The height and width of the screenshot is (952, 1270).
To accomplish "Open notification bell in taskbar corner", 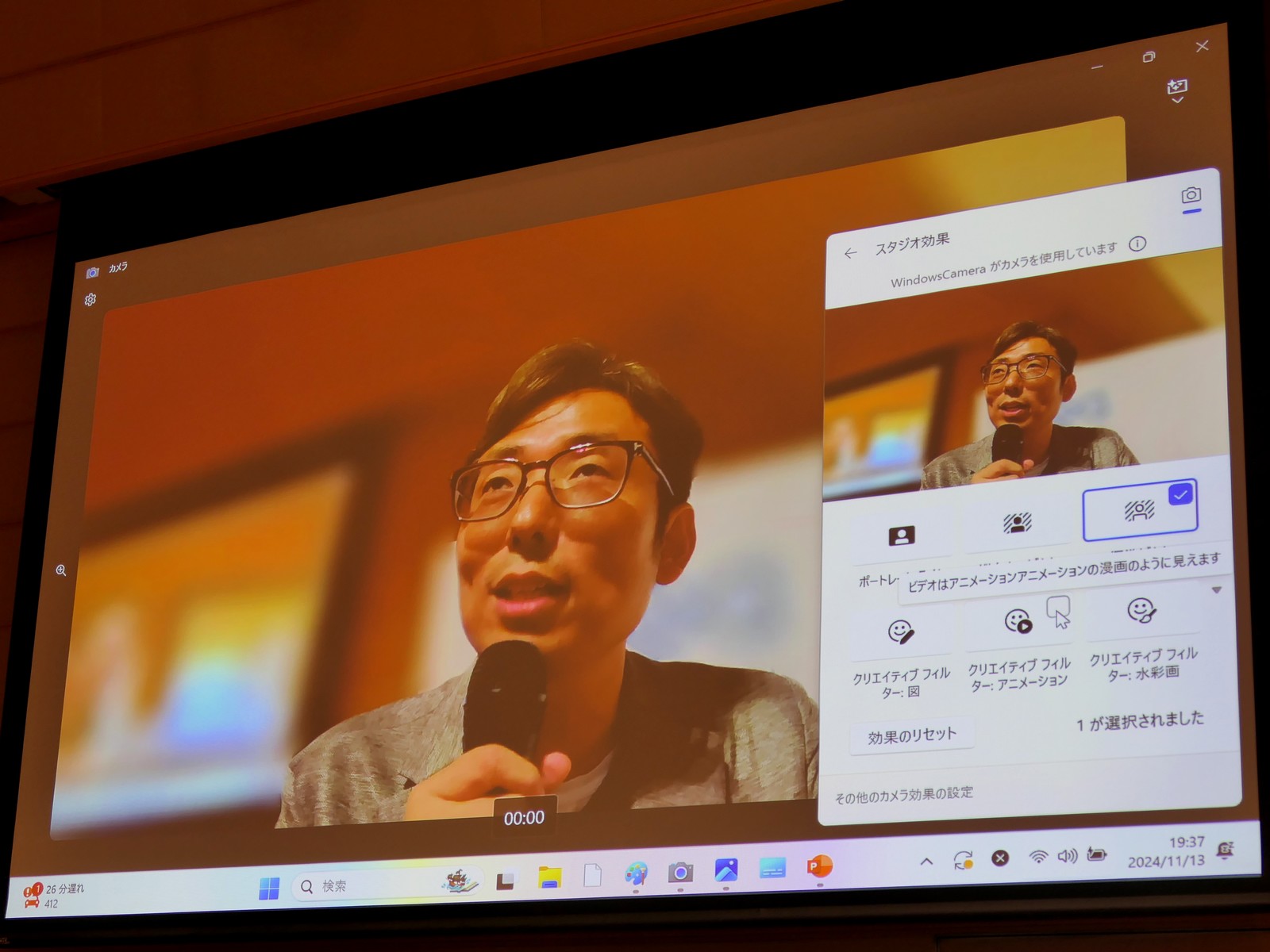I will pos(1225,850).
